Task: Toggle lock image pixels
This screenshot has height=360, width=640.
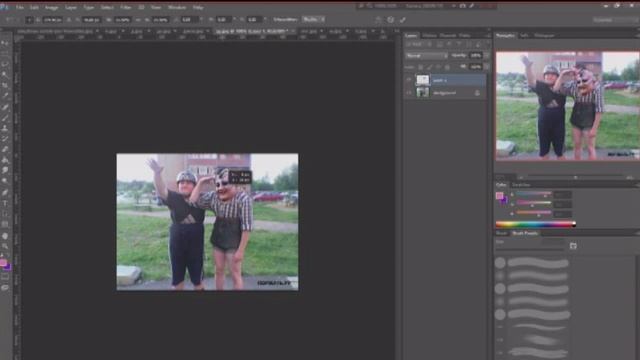Action: [429, 67]
